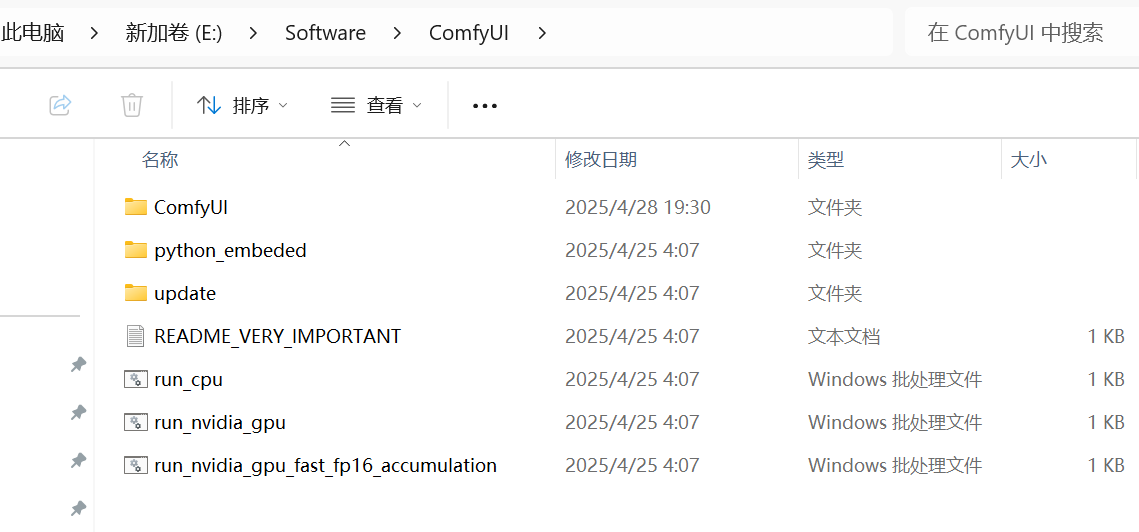Open the 查看 view menu

click(x=376, y=105)
